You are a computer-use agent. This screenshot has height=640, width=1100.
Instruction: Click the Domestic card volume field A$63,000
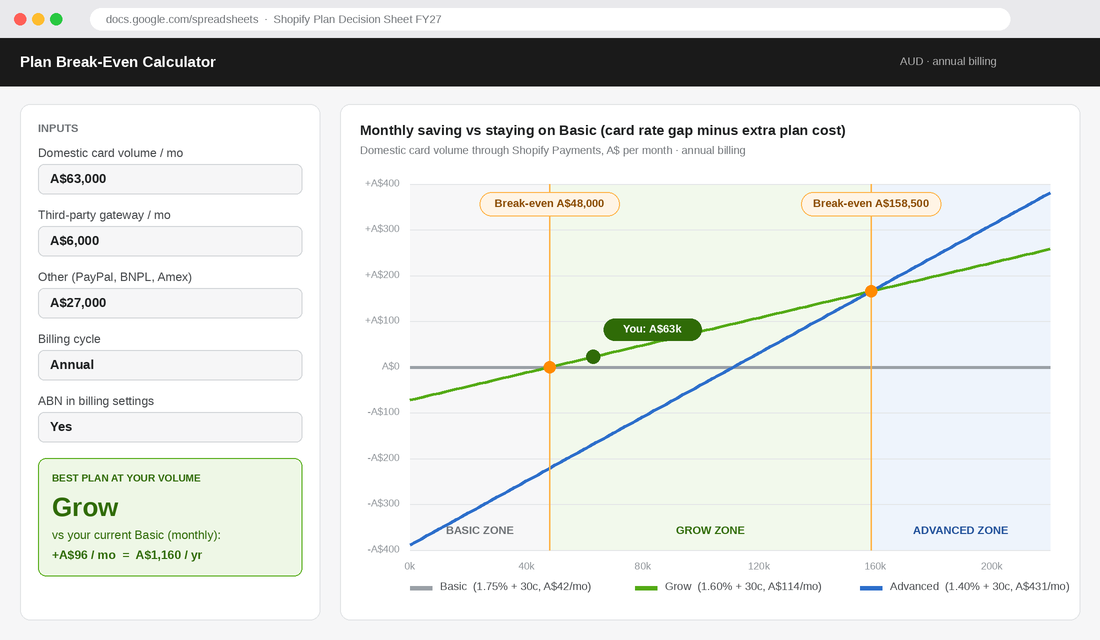coord(170,179)
